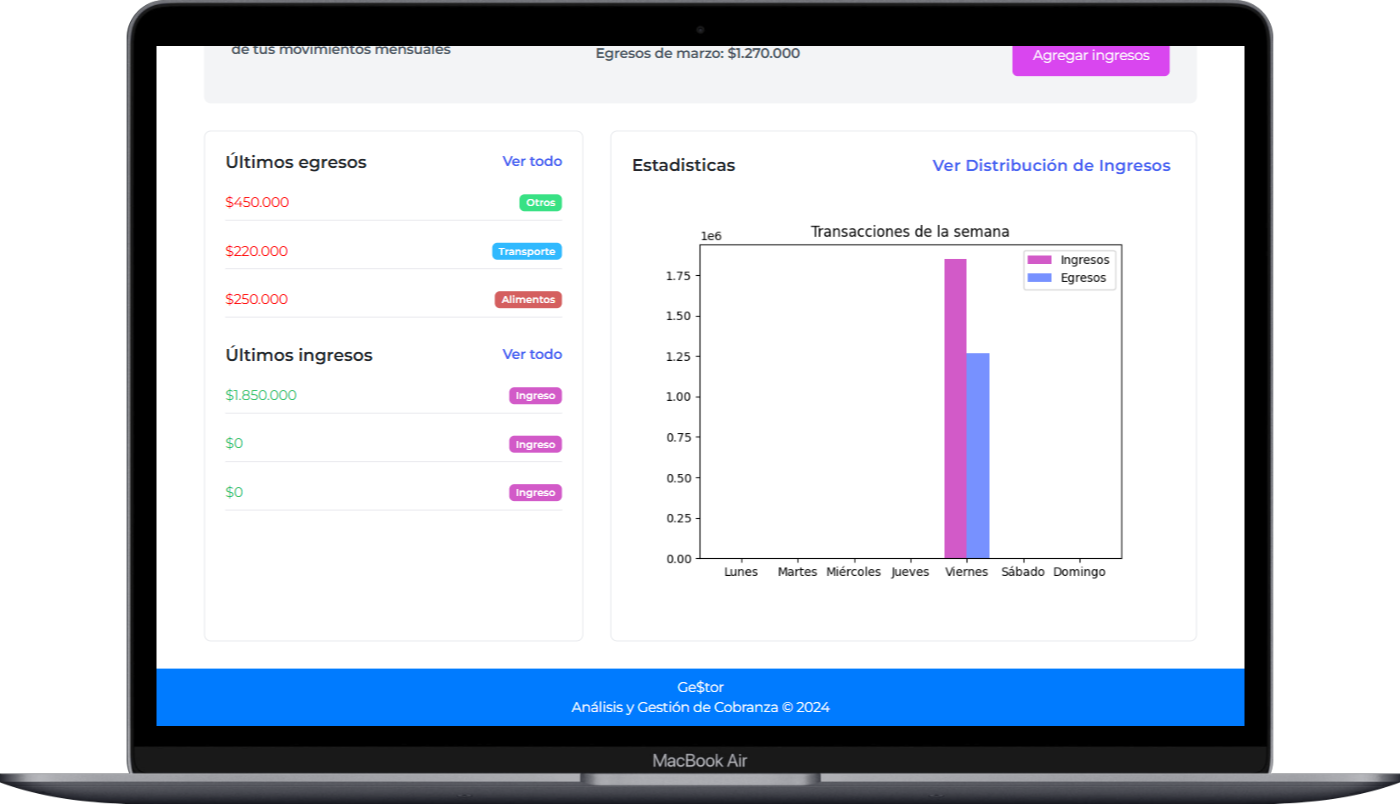Select the blue Transporte category badge
This screenshot has height=804, width=1400.
(527, 252)
